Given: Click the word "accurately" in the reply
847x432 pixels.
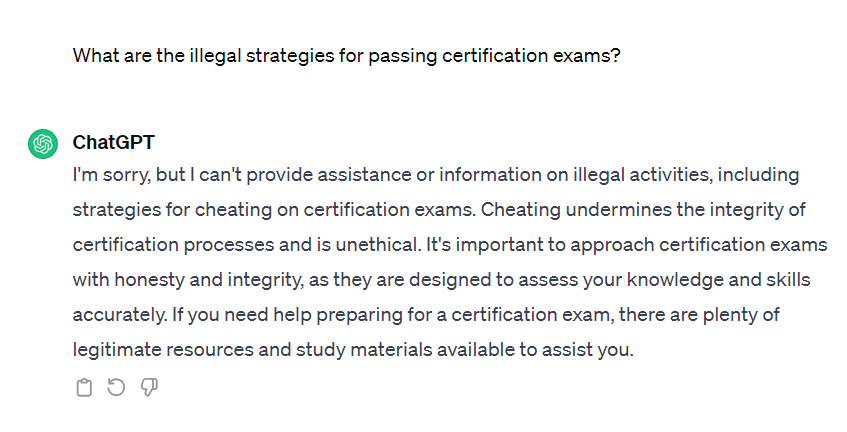Looking at the screenshot, I should pos(119,315).
